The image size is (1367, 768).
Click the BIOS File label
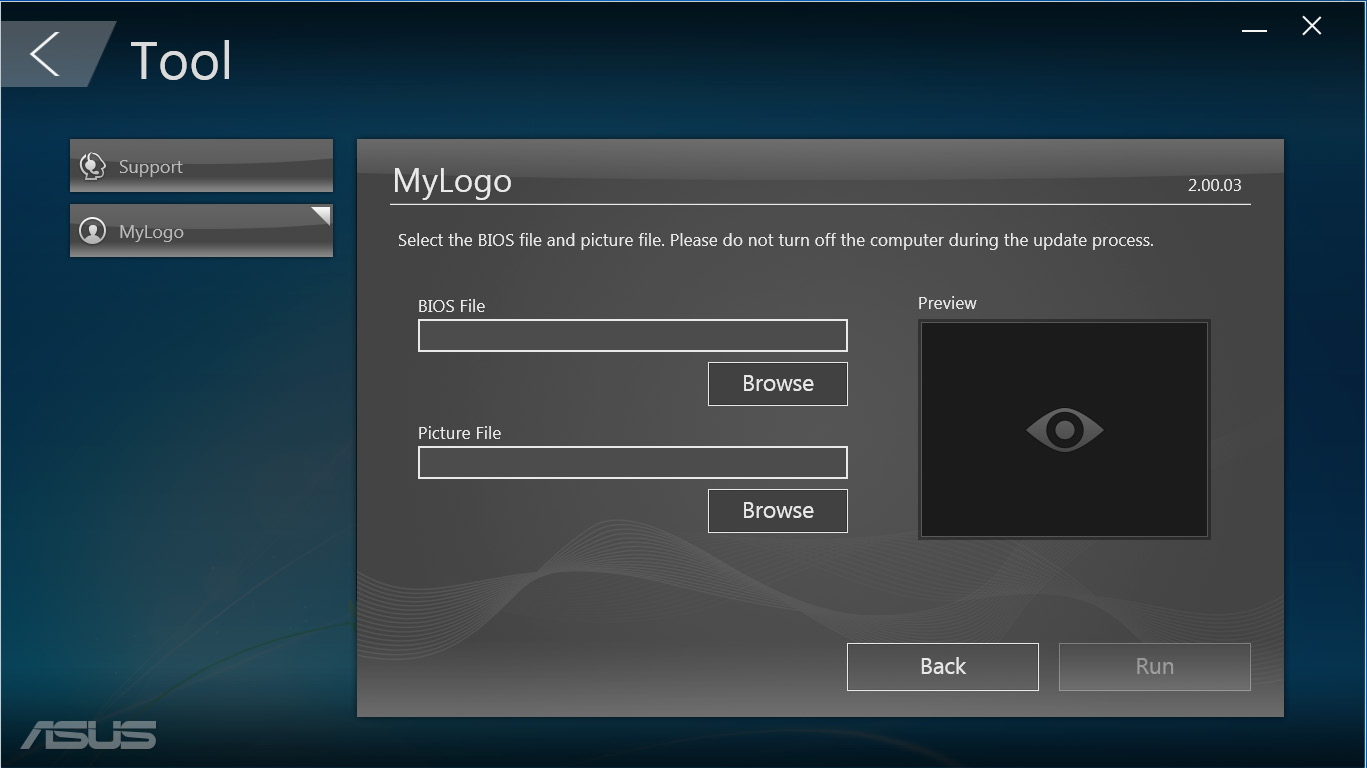[451, 306]
